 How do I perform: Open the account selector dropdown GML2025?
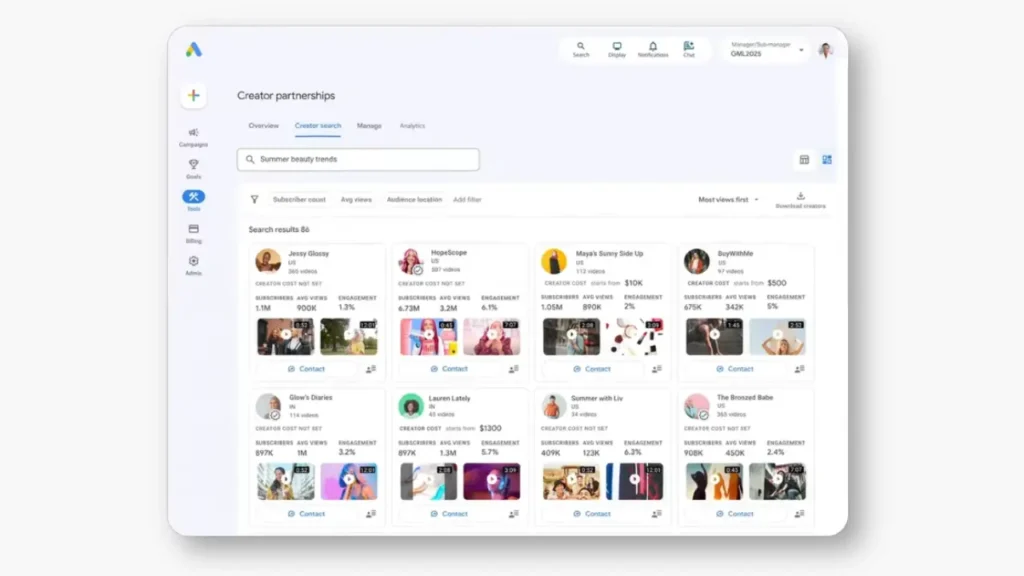coord(767,50)
